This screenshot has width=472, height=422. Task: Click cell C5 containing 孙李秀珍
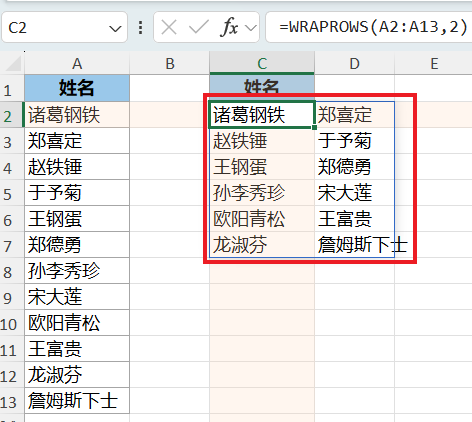pyautogui.click(x=262, y=193)
